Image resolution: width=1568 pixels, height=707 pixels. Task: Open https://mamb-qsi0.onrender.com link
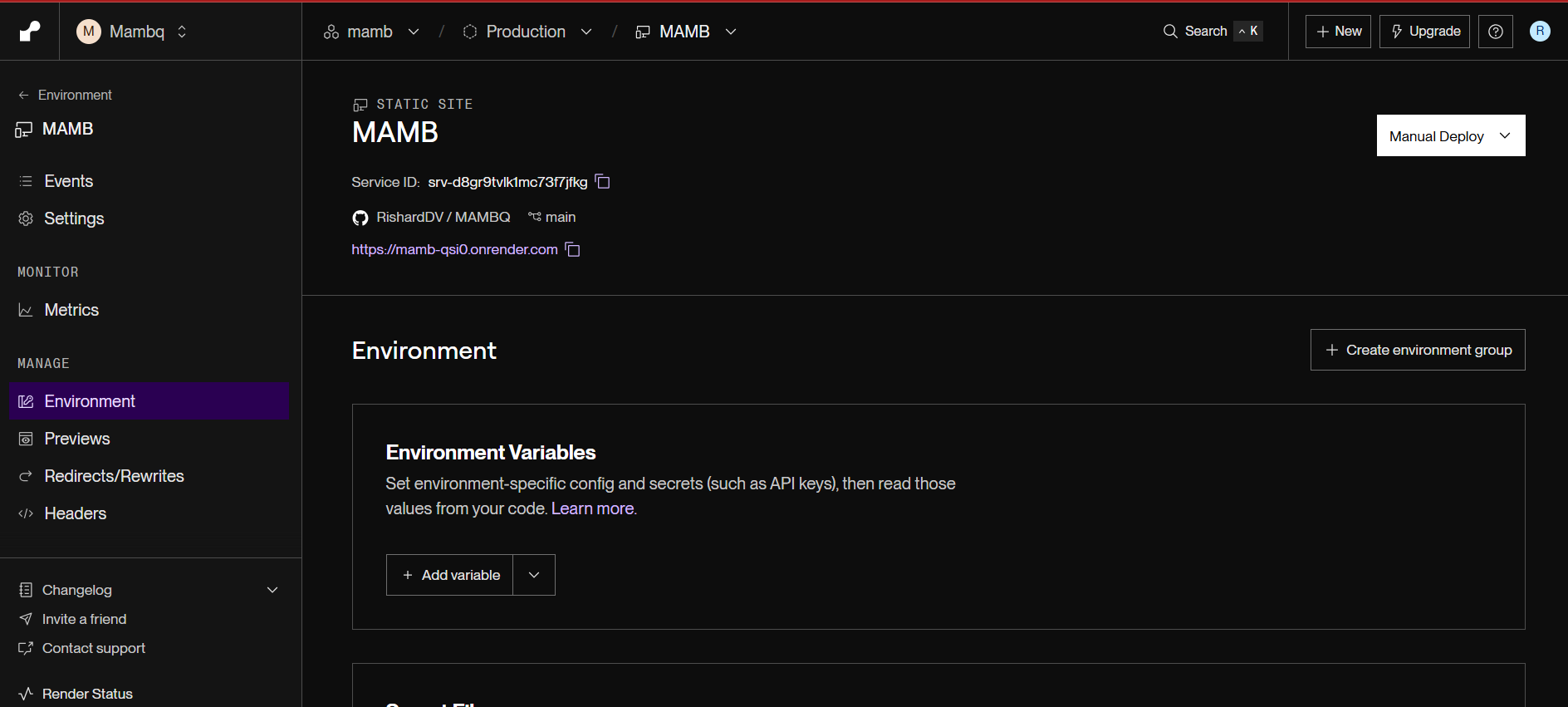(x=454, y=249)
